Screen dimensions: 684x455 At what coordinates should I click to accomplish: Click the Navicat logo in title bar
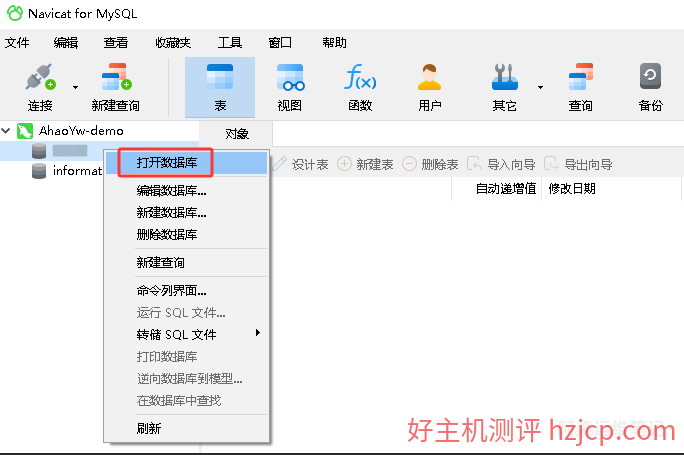pos(15,13)
